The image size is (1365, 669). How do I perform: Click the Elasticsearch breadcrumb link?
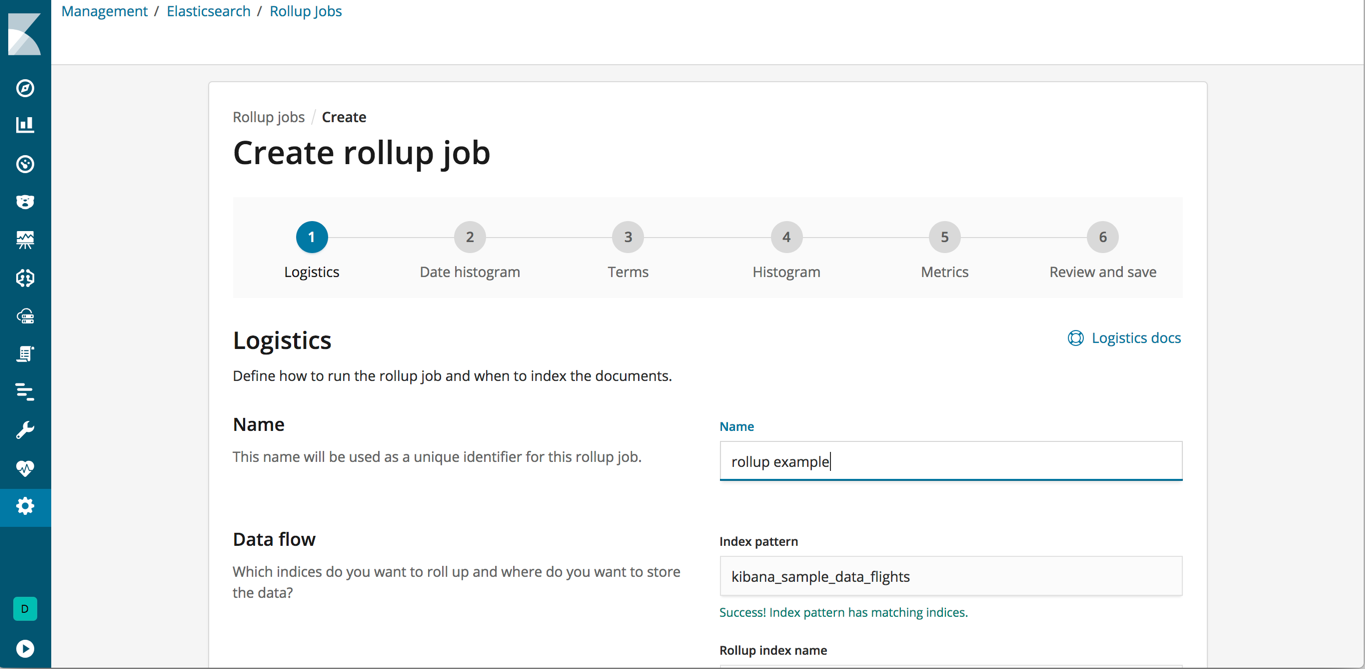[208, 11]
